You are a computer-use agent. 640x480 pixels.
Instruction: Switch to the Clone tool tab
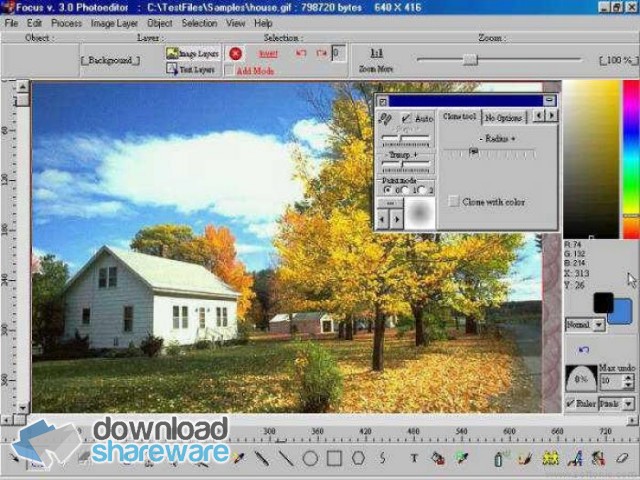click(459, 117)
